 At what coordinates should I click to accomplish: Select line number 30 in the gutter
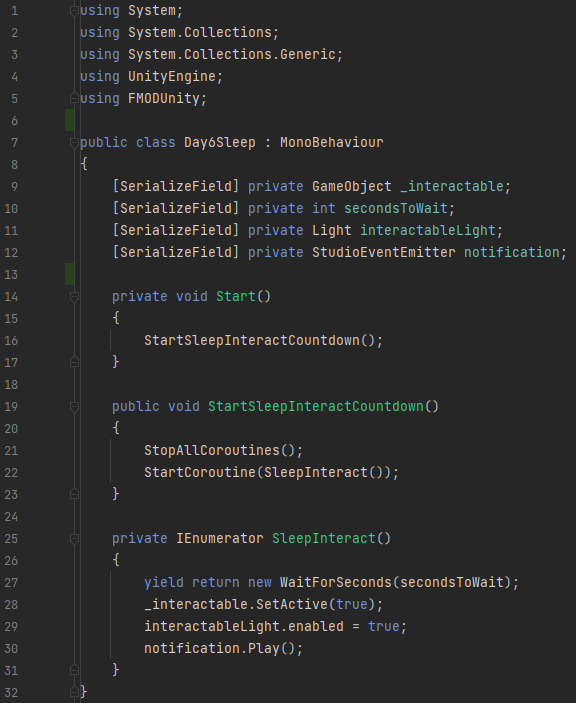pyautogui.click(x=11, y=648)
